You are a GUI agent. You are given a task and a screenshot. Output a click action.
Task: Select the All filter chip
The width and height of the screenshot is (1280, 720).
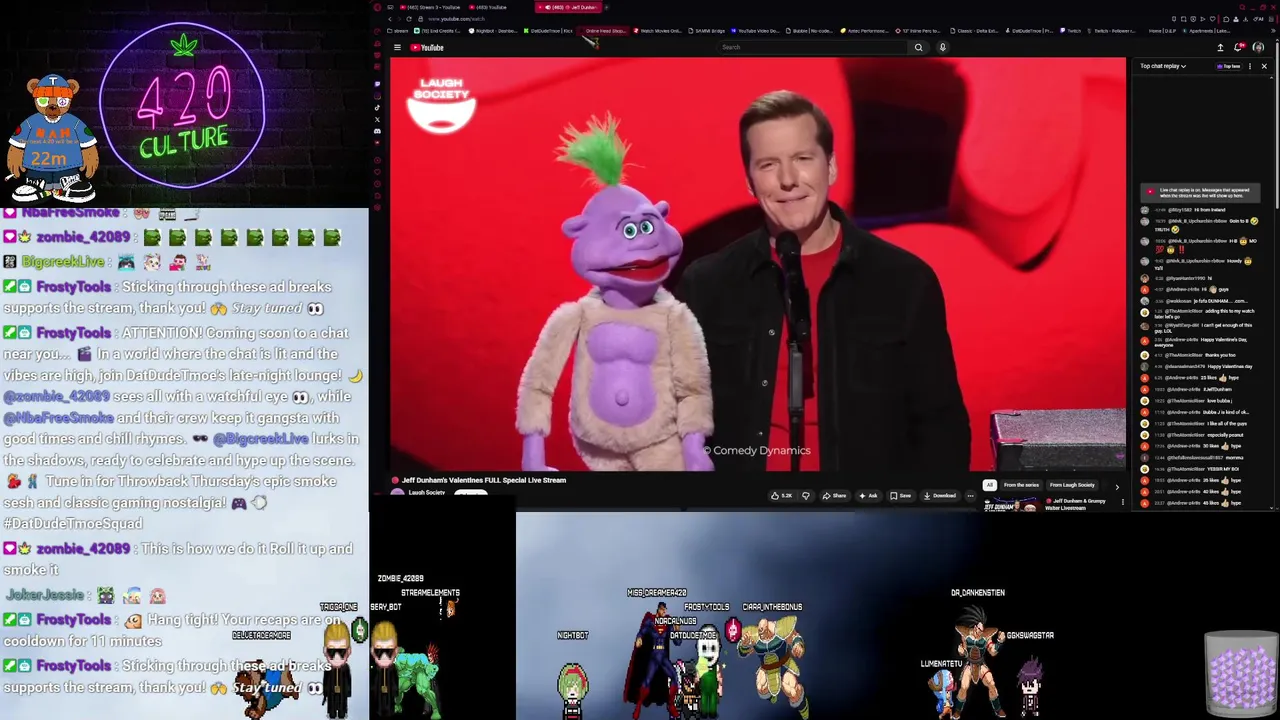[989, 486]
